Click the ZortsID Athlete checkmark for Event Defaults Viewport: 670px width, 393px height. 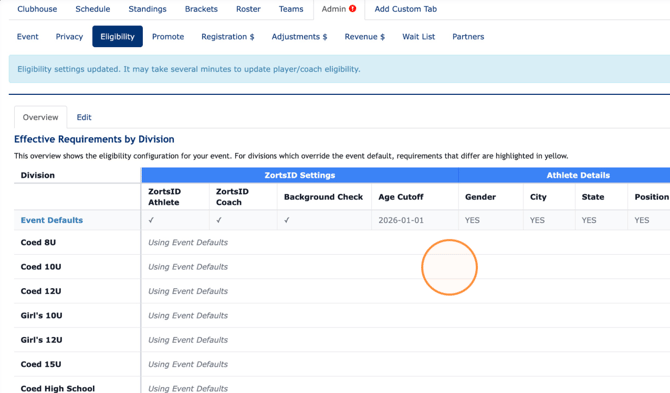tap(151, 220)
